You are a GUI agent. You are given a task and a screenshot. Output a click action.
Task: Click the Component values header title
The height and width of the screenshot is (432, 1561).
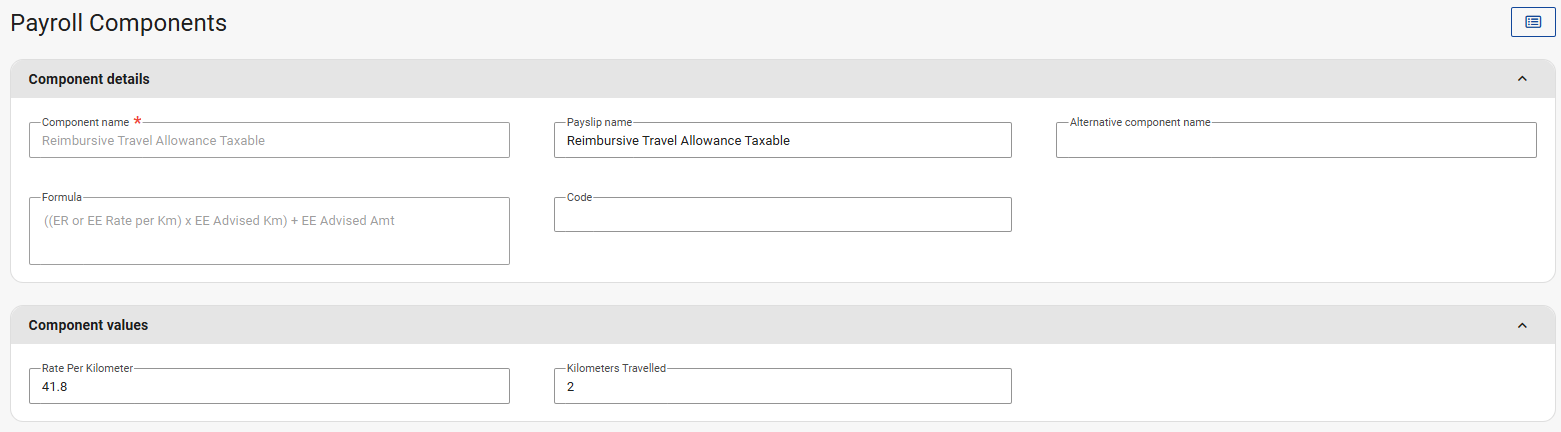(88, 325)
